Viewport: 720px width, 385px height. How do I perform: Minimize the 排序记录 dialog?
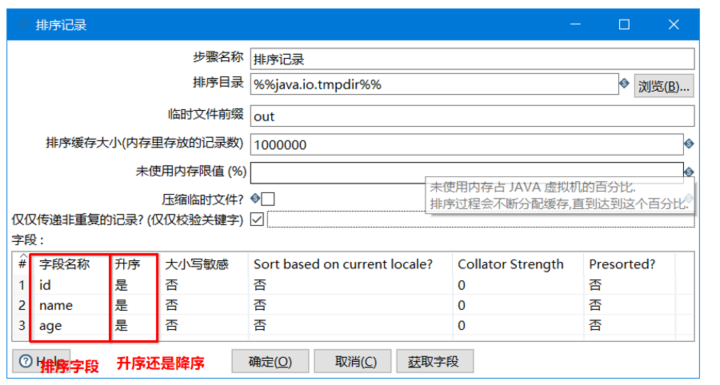pos(575,24)
